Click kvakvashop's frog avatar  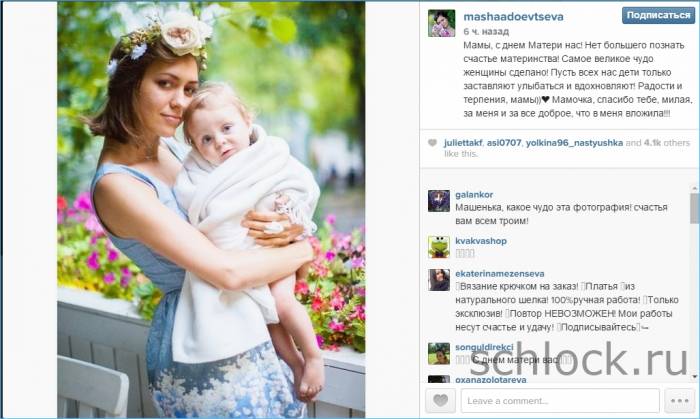(x=439, y=247)
